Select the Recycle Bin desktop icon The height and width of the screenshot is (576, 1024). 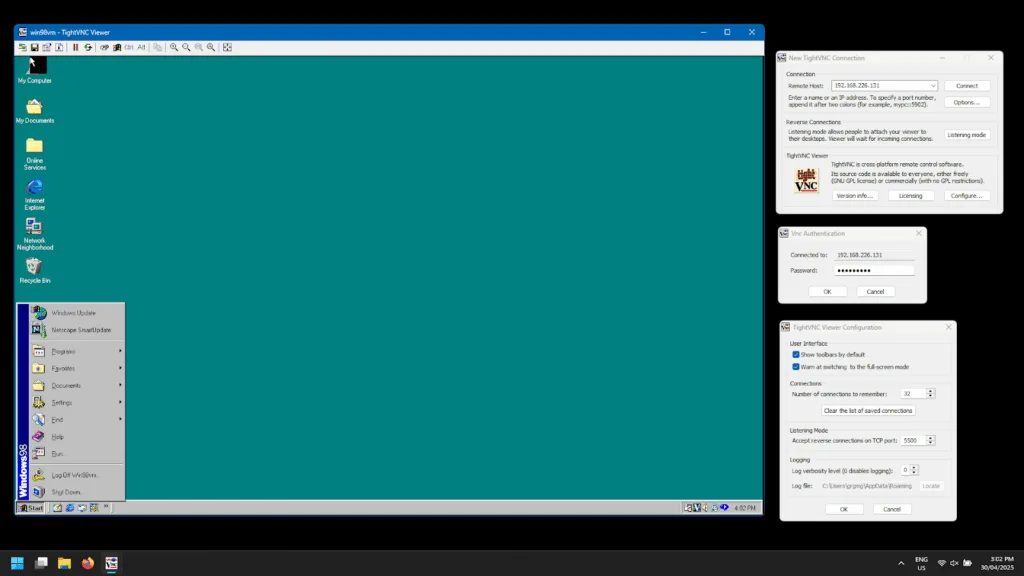[35, 270]
